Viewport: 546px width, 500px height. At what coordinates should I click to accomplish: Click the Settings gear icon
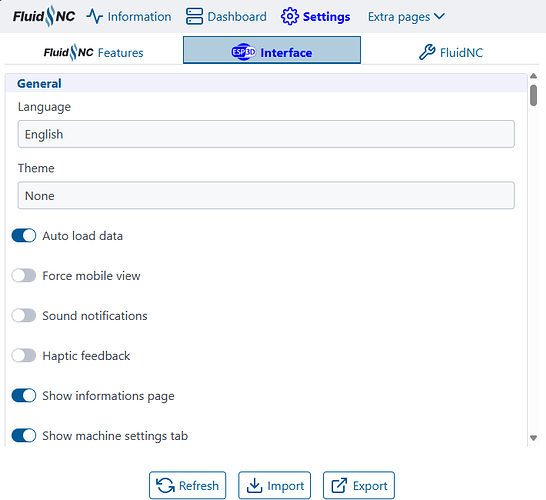[x=290, y=16]
